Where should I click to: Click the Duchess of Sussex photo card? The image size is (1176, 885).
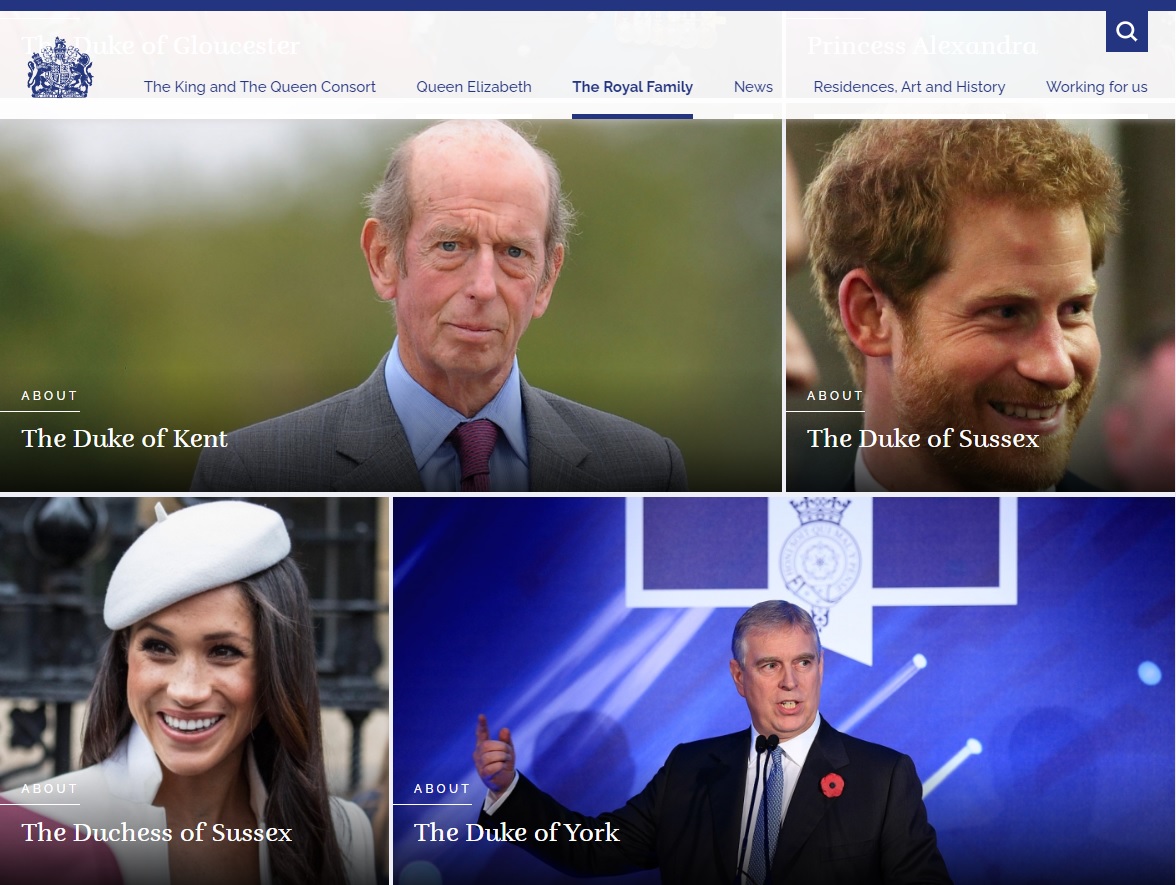point(194,691)
